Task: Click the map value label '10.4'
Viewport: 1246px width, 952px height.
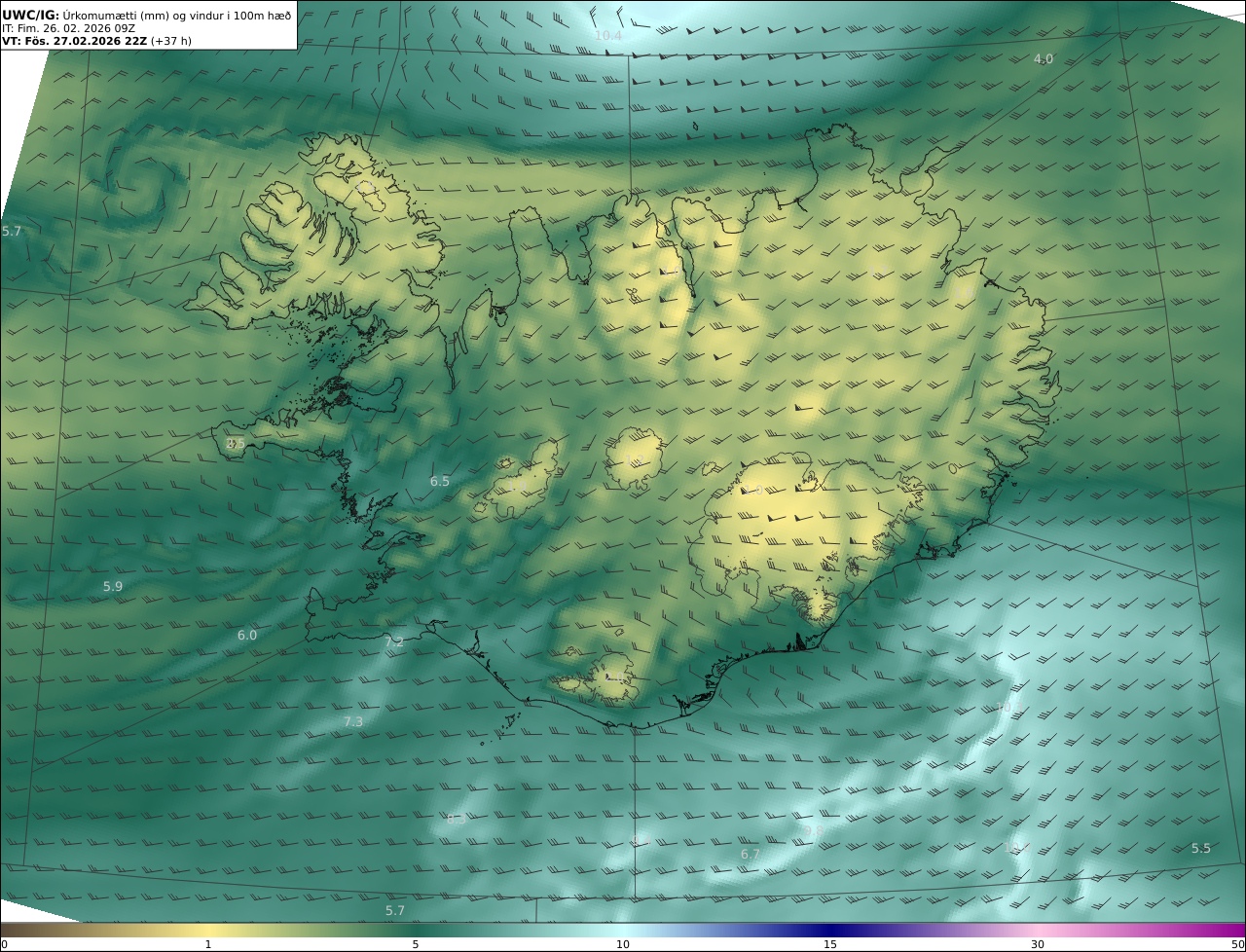Action: 607,35
